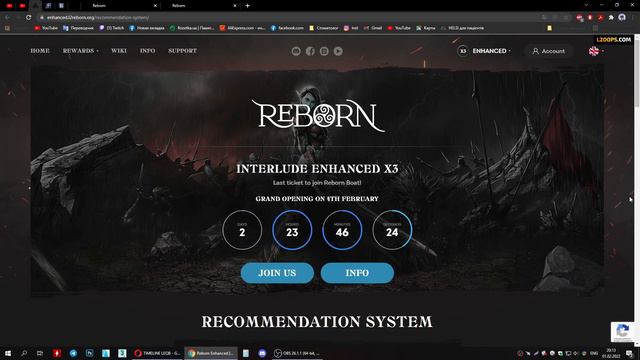Image resolution: width=640 pixels, height=360 pixels.
Task: Open the browser extensions puzzle icon
Action: (x=611, y=18)
